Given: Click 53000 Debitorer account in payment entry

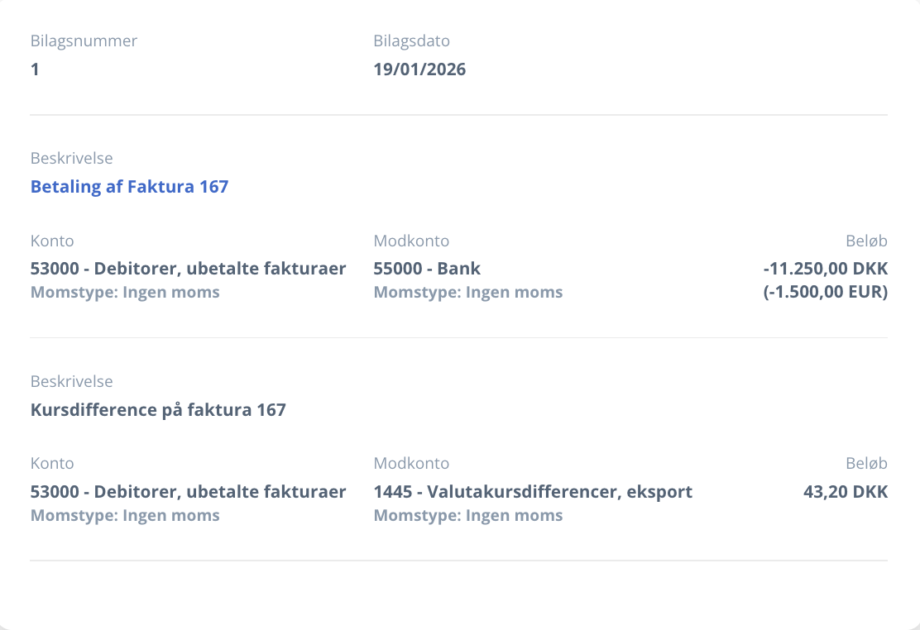Looking at the screenshot, I should tap(188, 269).
